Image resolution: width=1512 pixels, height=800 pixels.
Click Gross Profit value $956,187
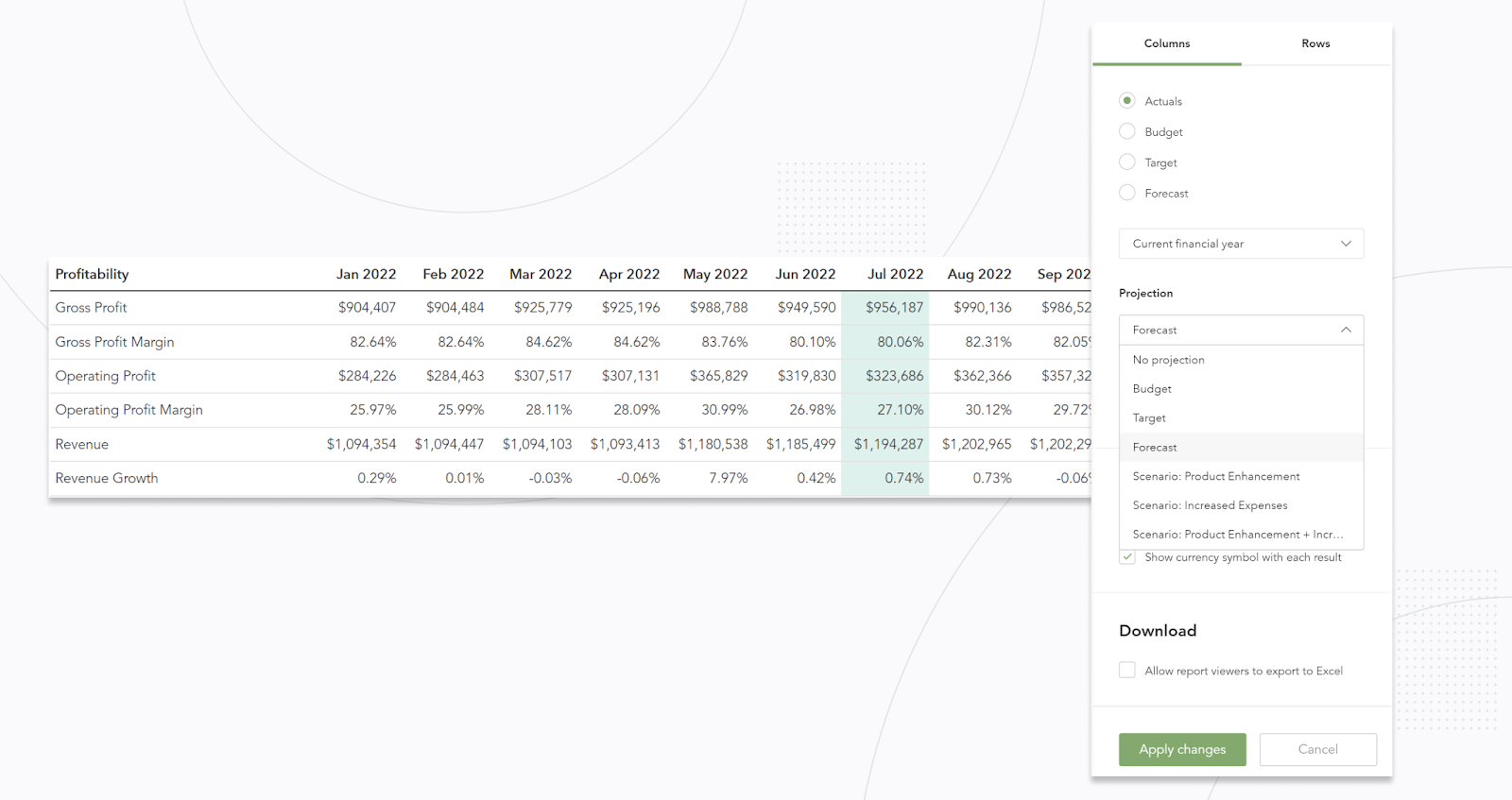pyautogui.click(x=894, y=308)
